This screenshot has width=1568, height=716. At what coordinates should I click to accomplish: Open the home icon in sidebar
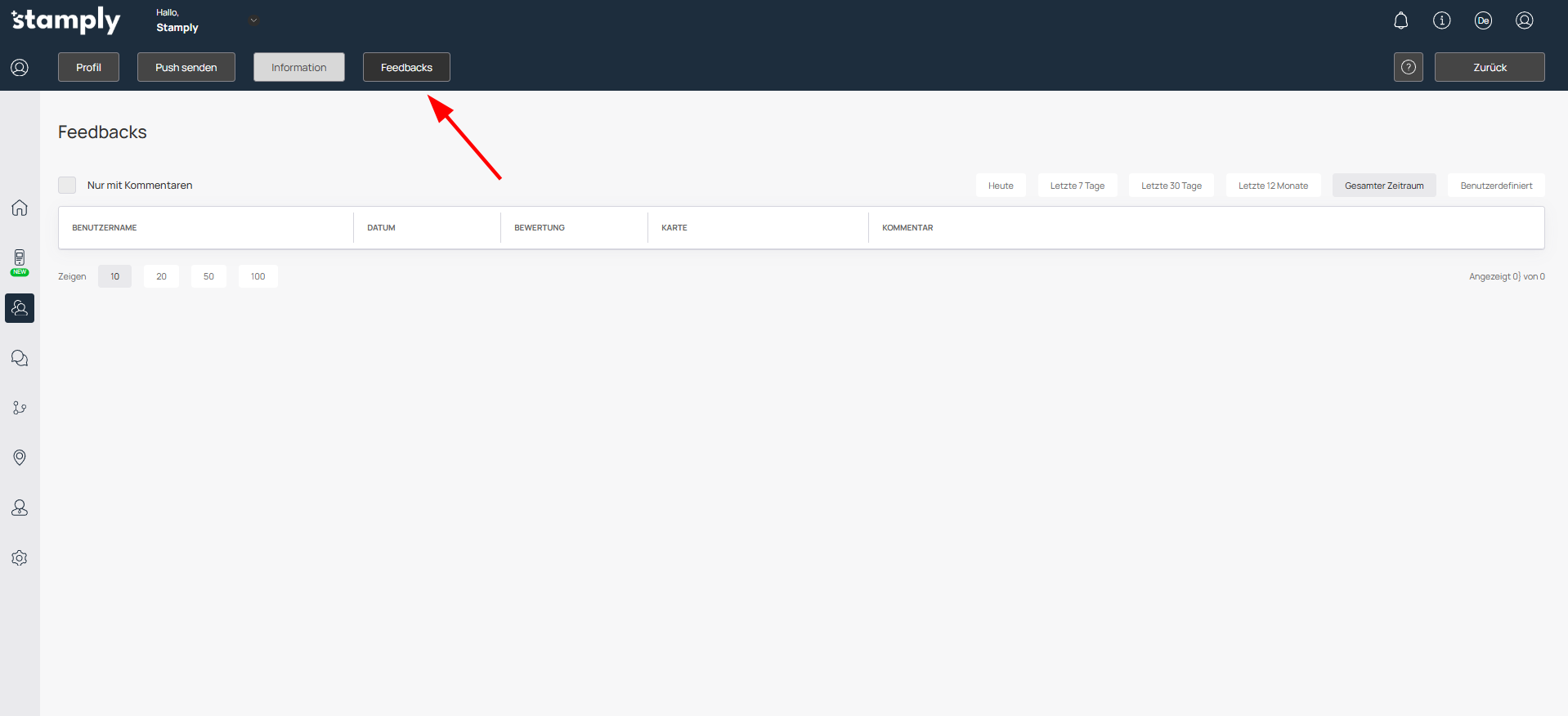[x=20, y=208]
